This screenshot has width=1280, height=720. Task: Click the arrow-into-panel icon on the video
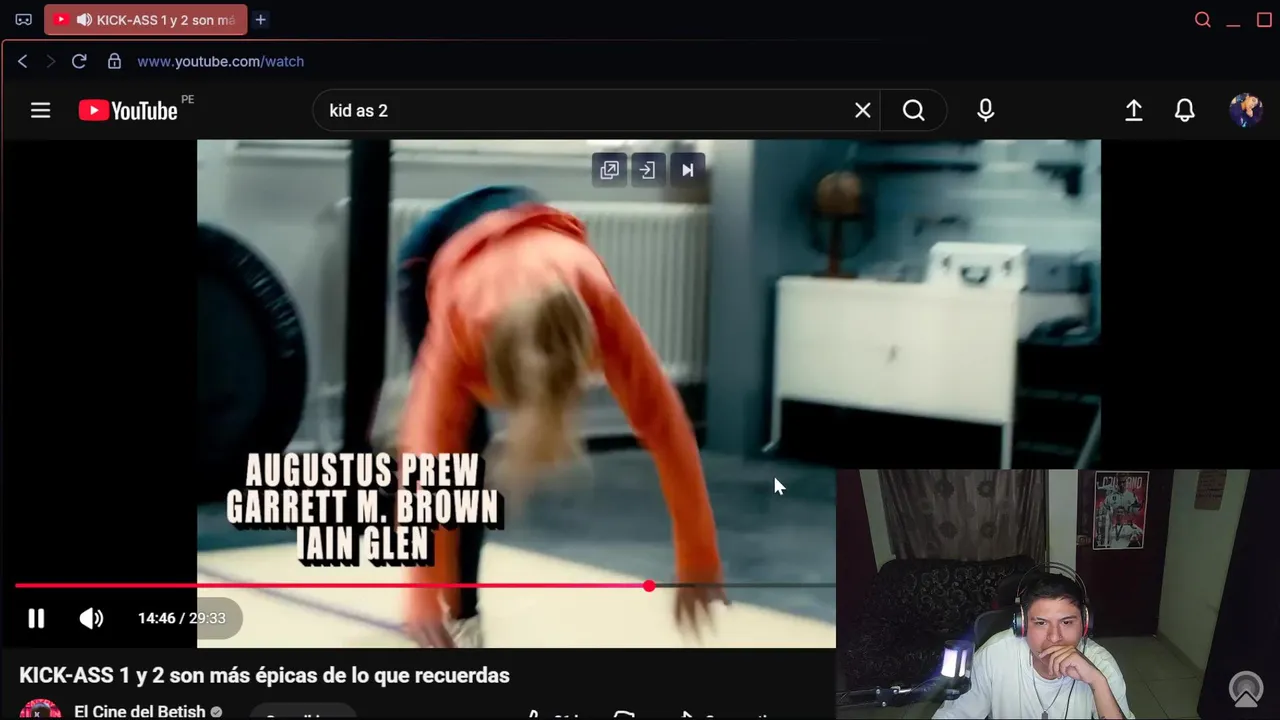pos(647,170)
